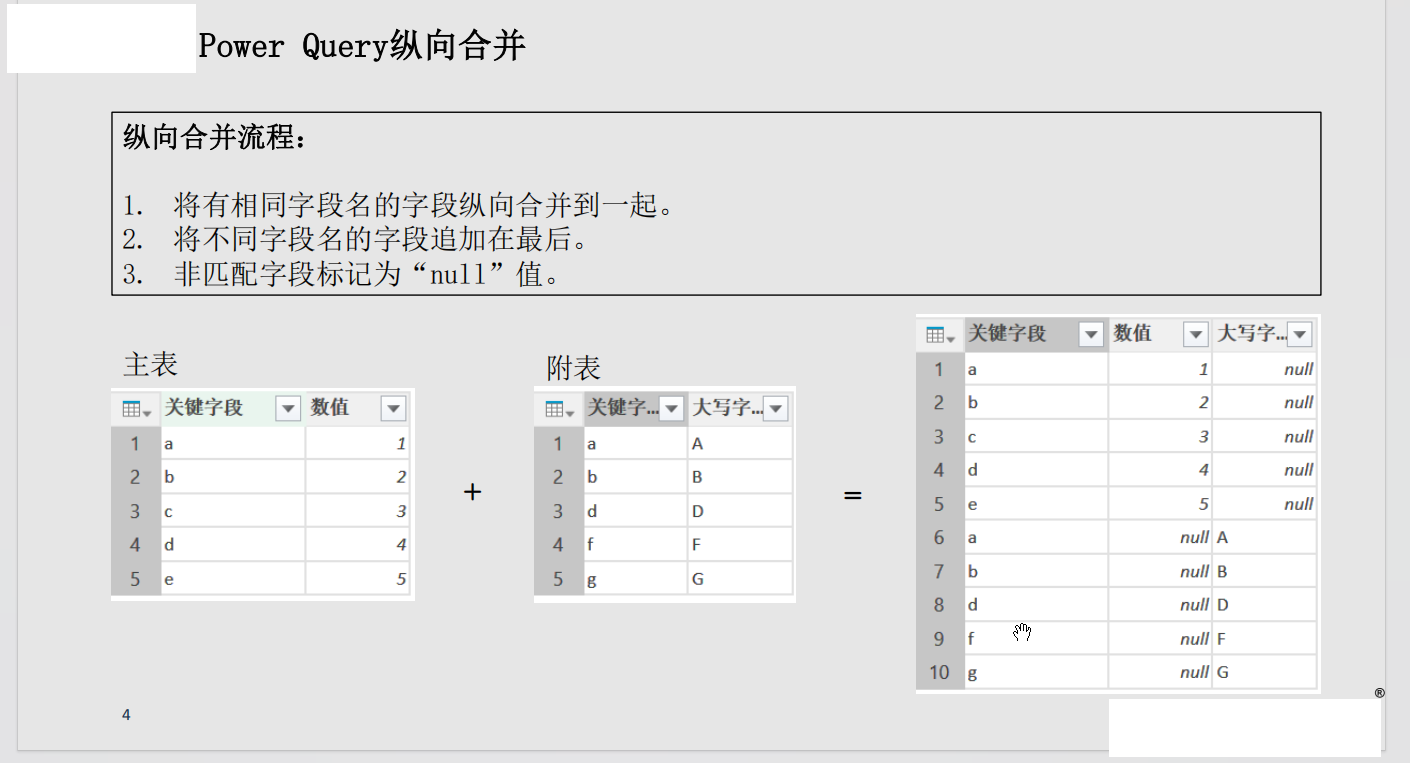Open the 关键字段 filter dropdown in result table

(x=1091, y=335)
